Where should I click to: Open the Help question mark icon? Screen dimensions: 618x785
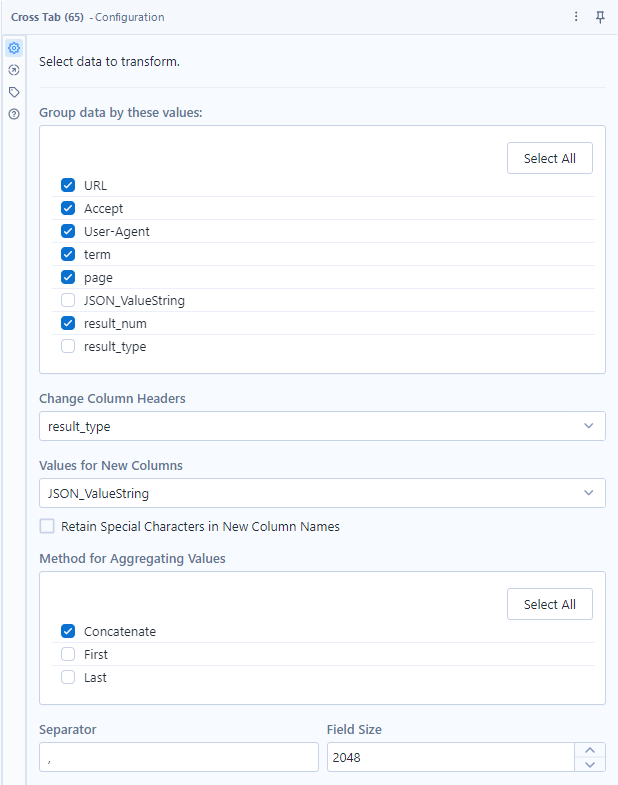14,114
